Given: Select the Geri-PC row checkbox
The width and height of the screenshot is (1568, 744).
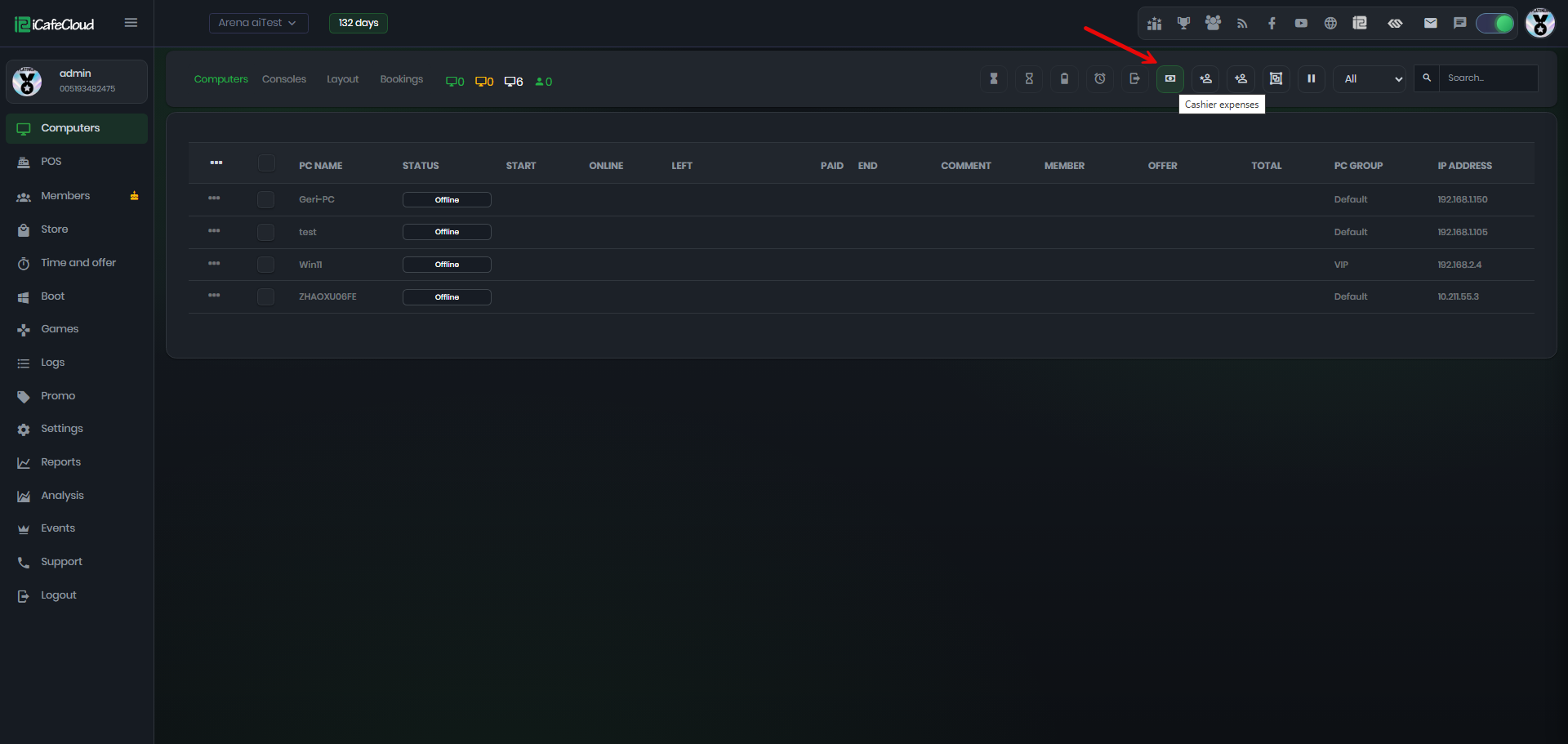Looking at the screenshot, I should pos(265,199).
